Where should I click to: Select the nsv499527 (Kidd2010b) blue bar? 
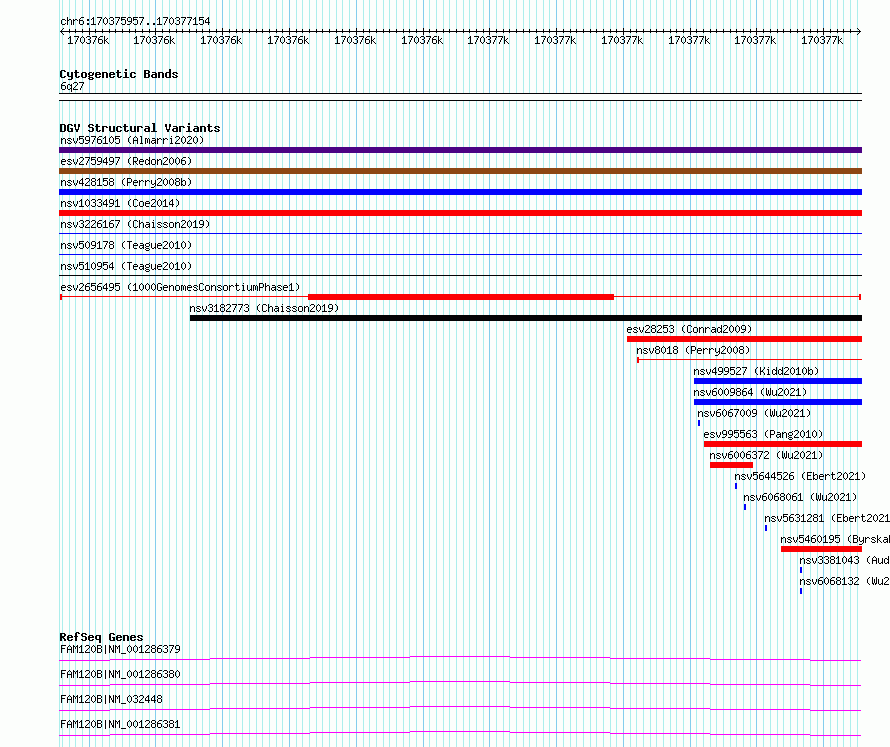pyautogui.click(x=778, y=381)
